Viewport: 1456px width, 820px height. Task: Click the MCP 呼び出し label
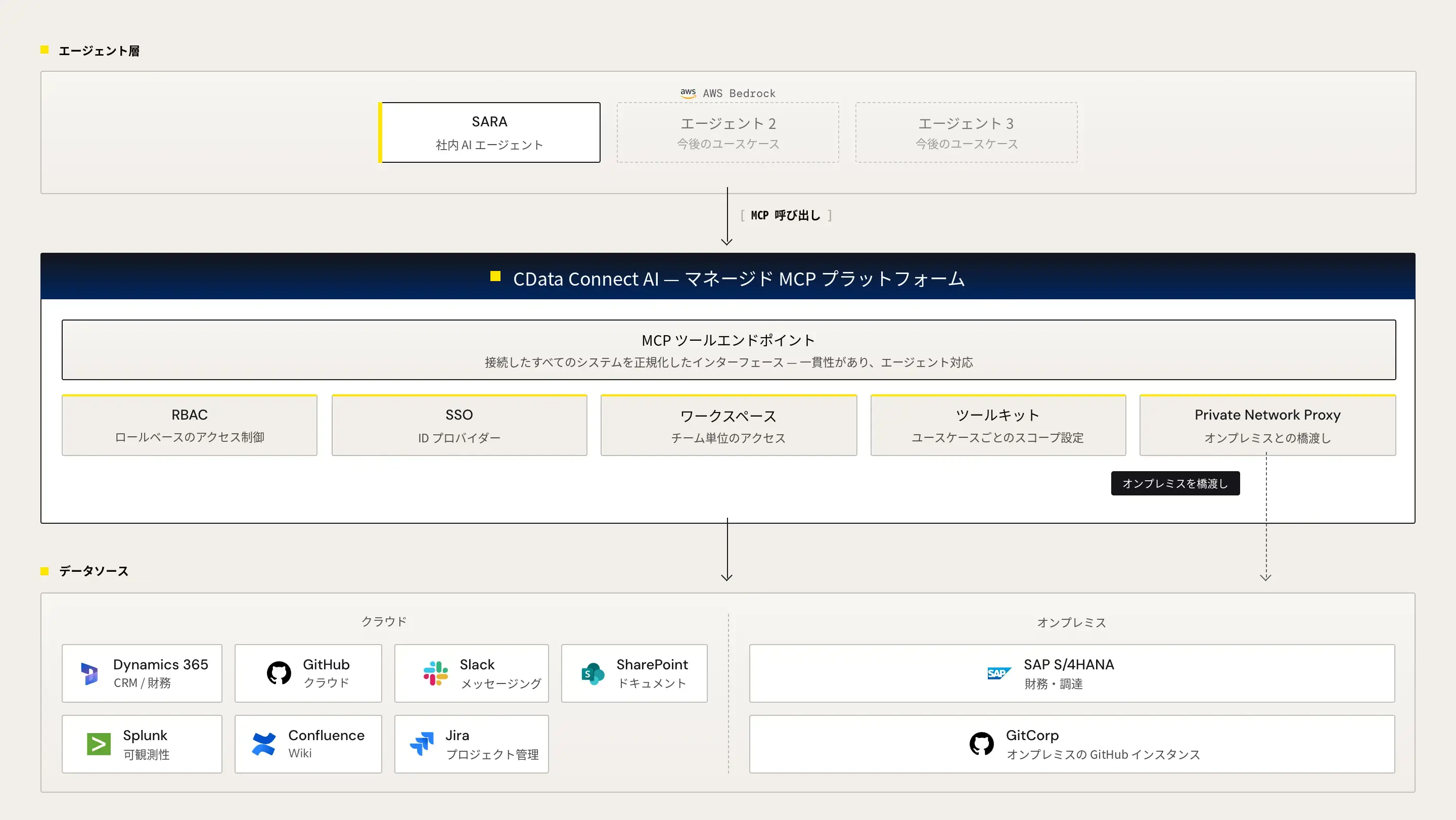pos(785,215)
